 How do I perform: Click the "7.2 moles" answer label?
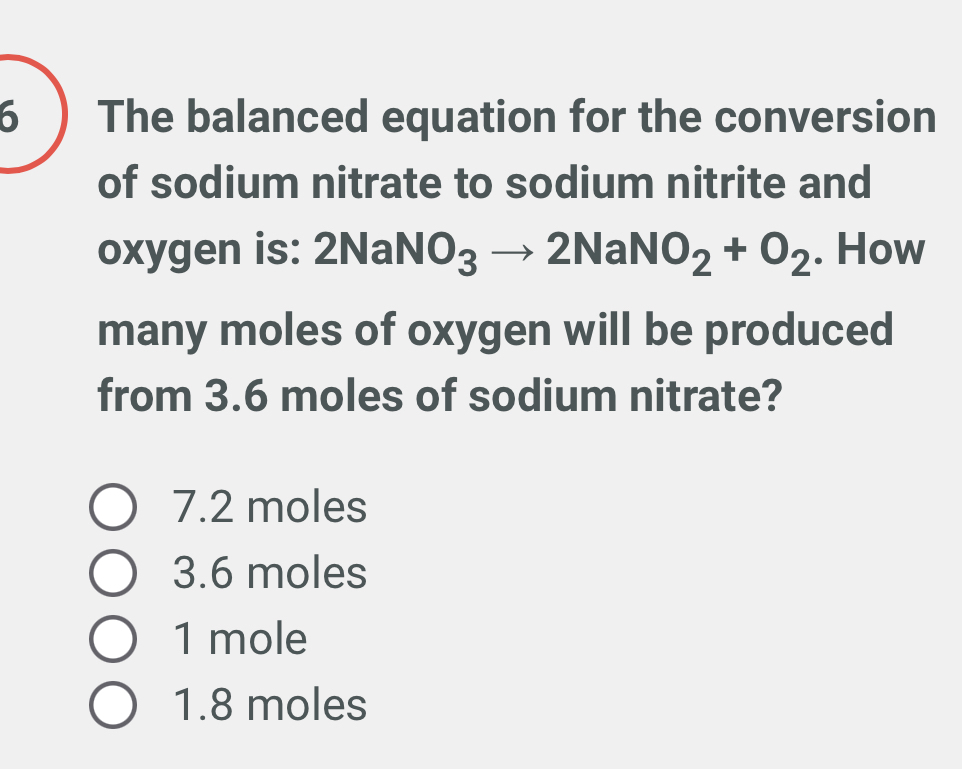[269, 508]
